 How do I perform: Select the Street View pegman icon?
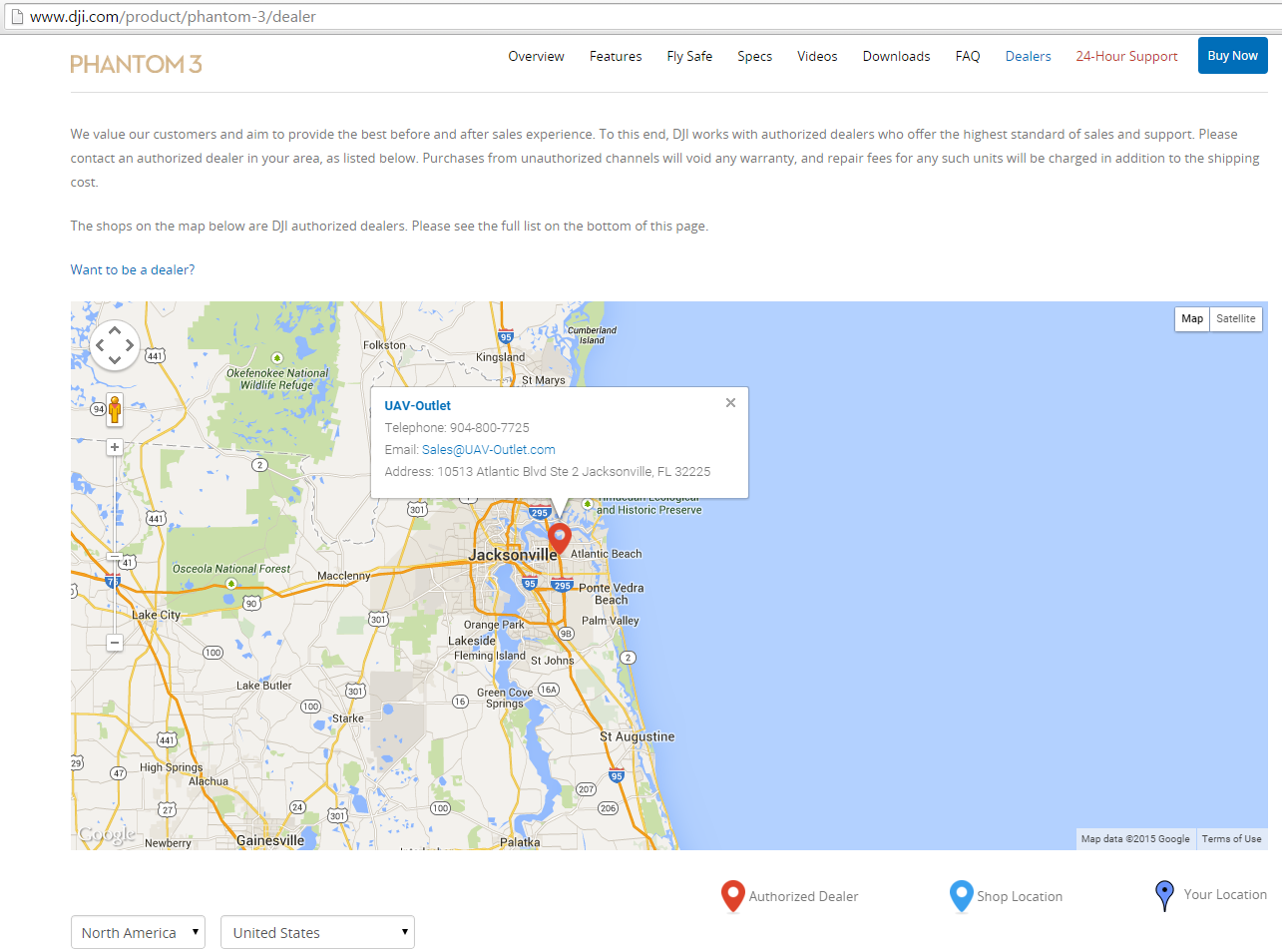click(115, 409)
